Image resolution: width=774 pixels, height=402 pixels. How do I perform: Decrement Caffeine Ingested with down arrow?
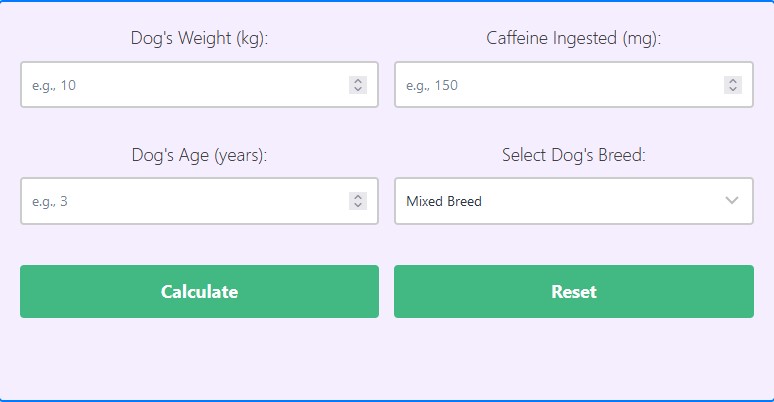click(733, 90)
